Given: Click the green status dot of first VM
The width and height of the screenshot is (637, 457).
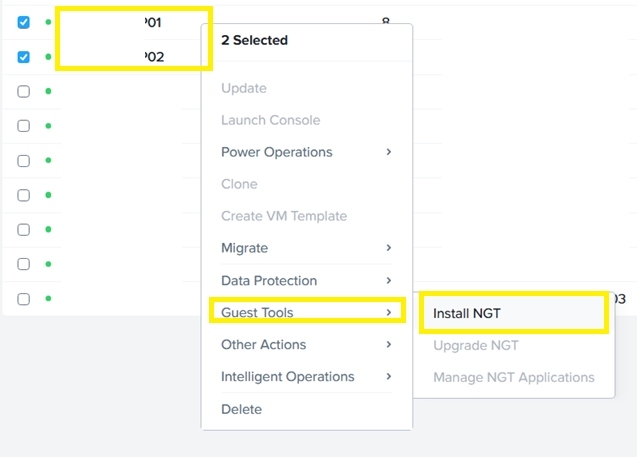Looking at the screenshot, I should (48, 22).
